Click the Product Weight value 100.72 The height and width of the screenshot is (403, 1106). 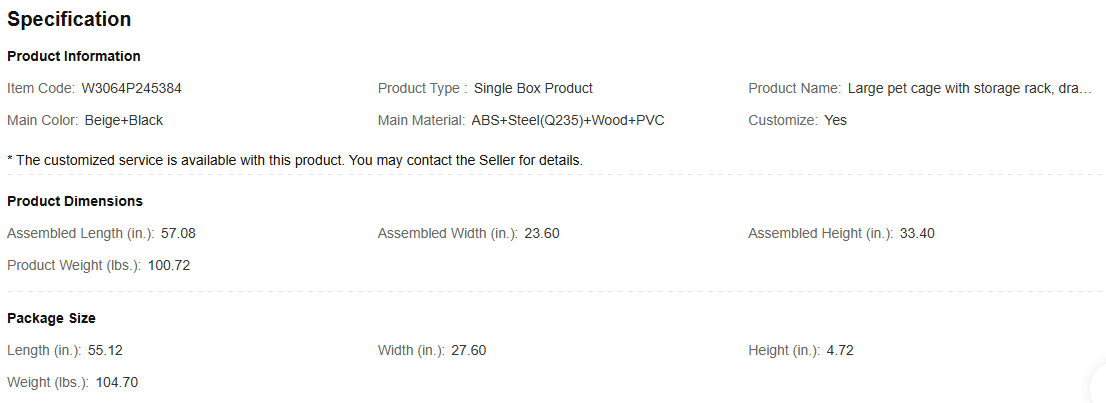pyautogui.click(x=169, y=266)
